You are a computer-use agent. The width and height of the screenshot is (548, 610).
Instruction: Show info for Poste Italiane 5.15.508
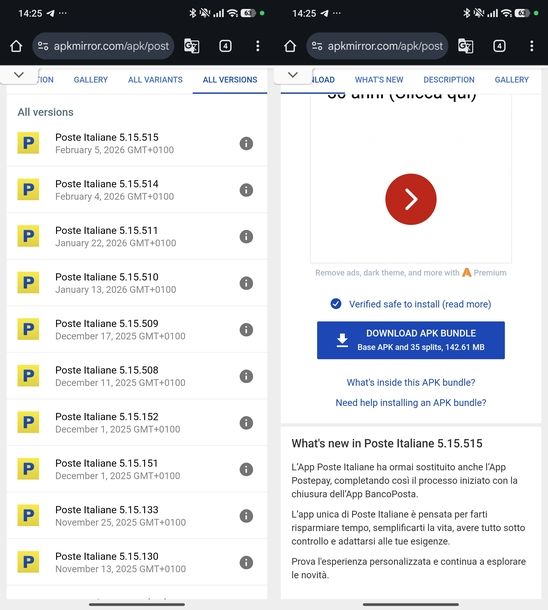(x=246, y=376)
